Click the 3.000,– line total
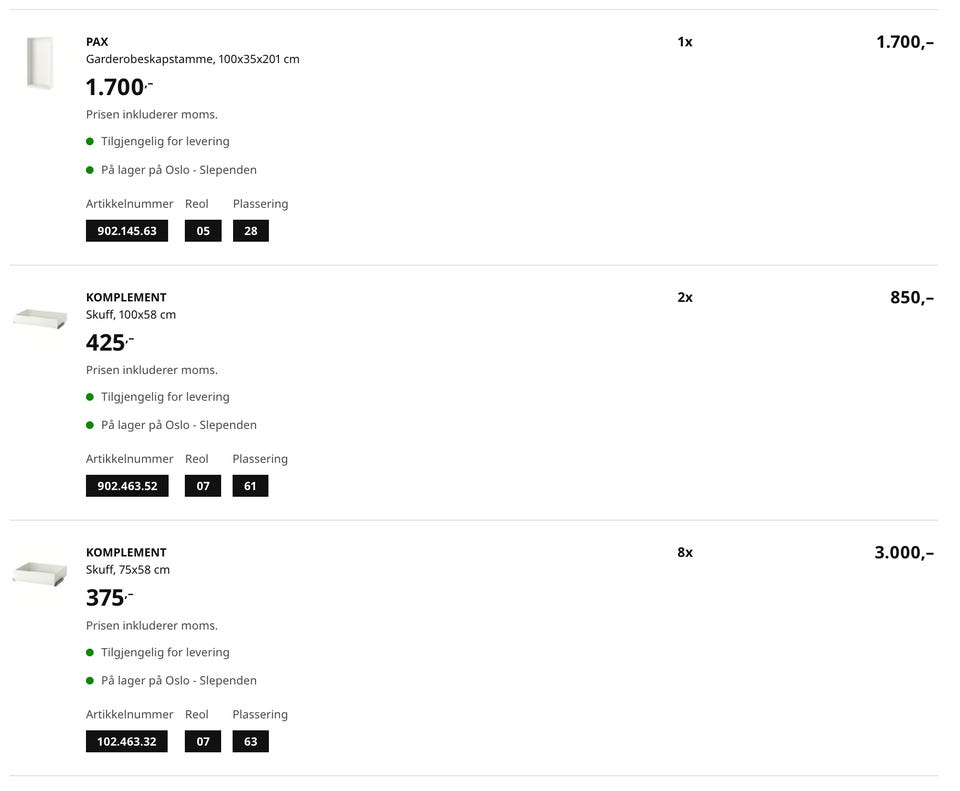 tap(904, 552)
